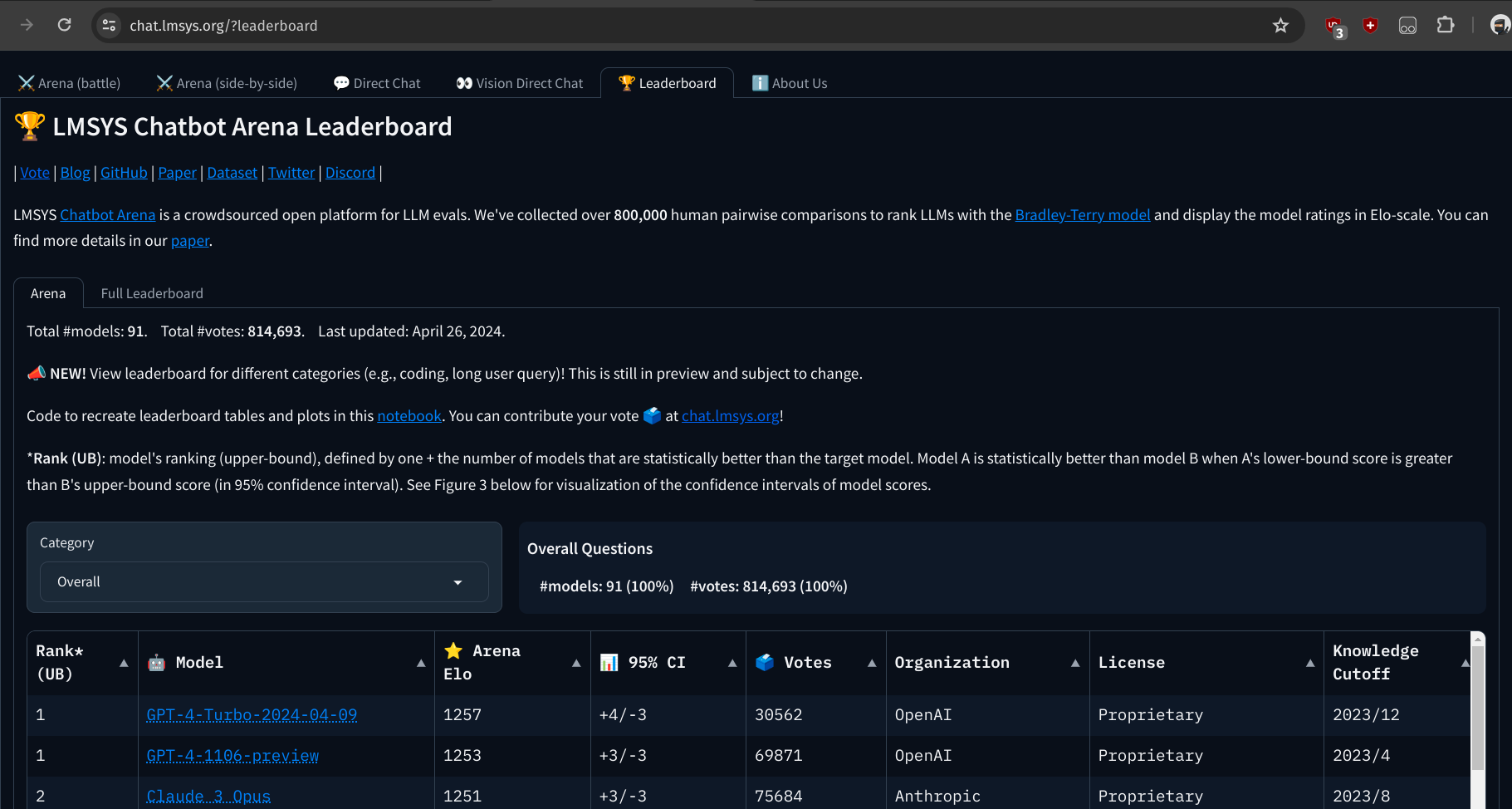Click the 'Last updated: April 26, 2024.' text
This screenshot has height=809, width=1512.
pyautogui.click(x=411, y=331)
